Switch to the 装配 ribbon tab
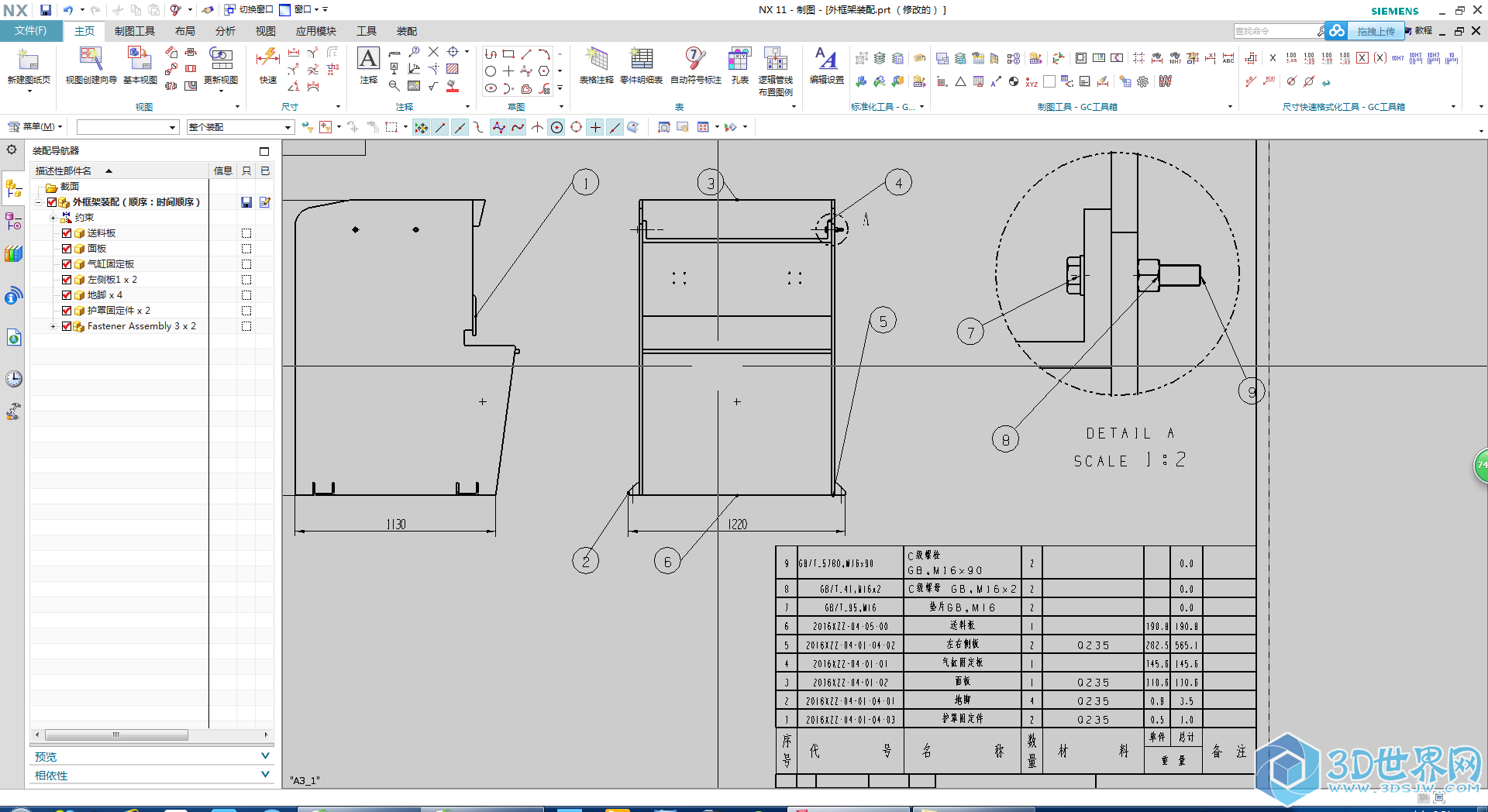The width and height of the screenshot is (1488, 812). (407, 31)
